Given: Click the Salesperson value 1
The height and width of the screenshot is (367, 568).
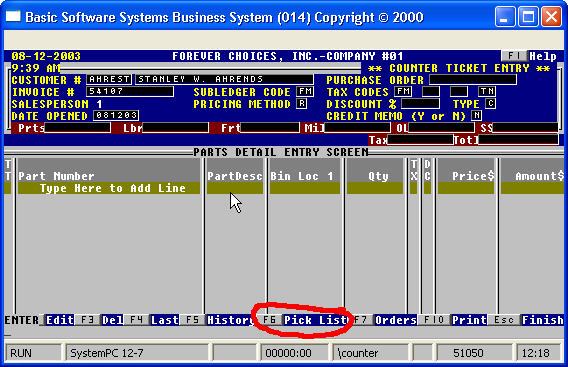Looking at the screenshot, I should [x=99, y=104].
